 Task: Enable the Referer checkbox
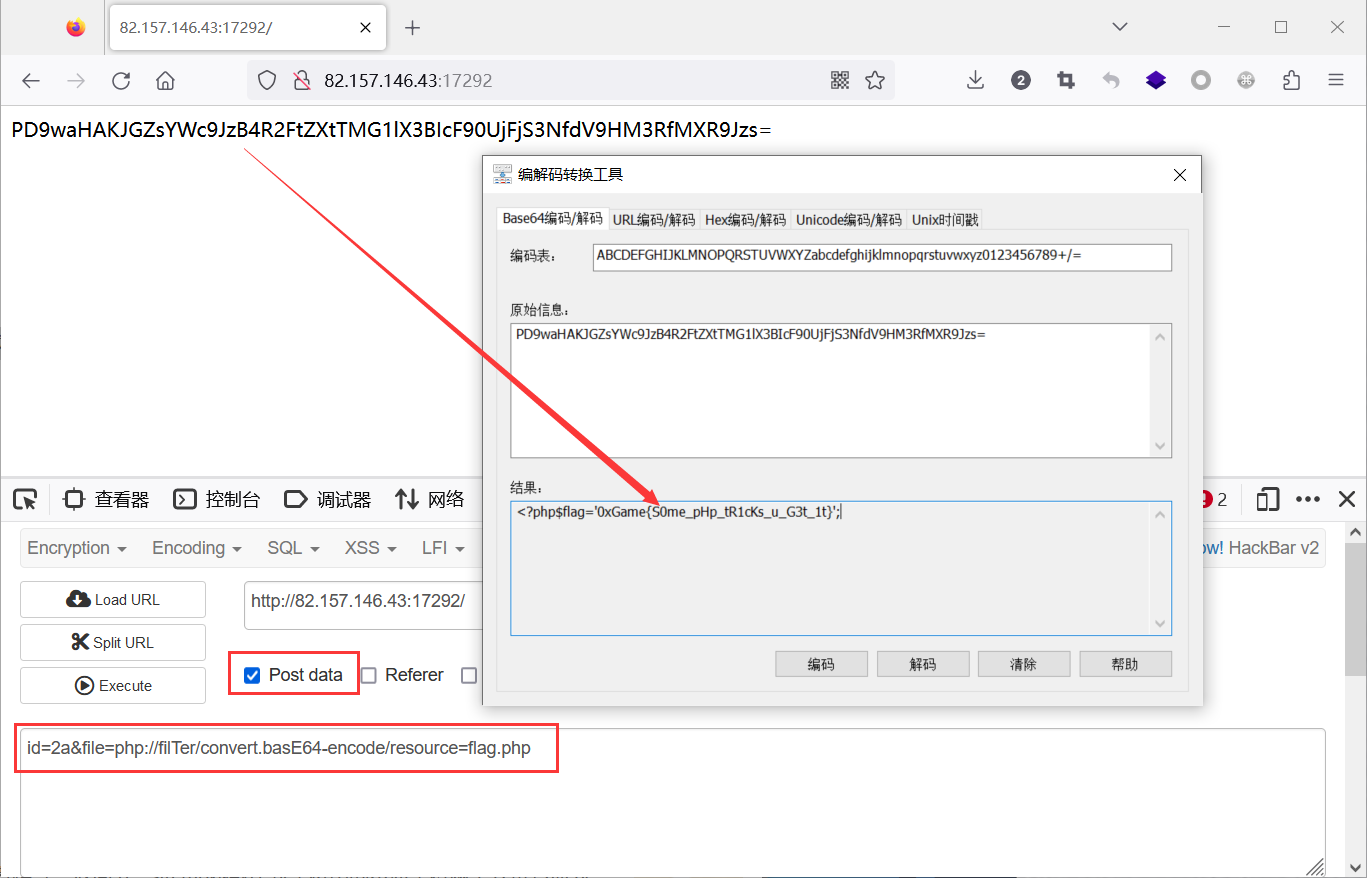point(368,675)
